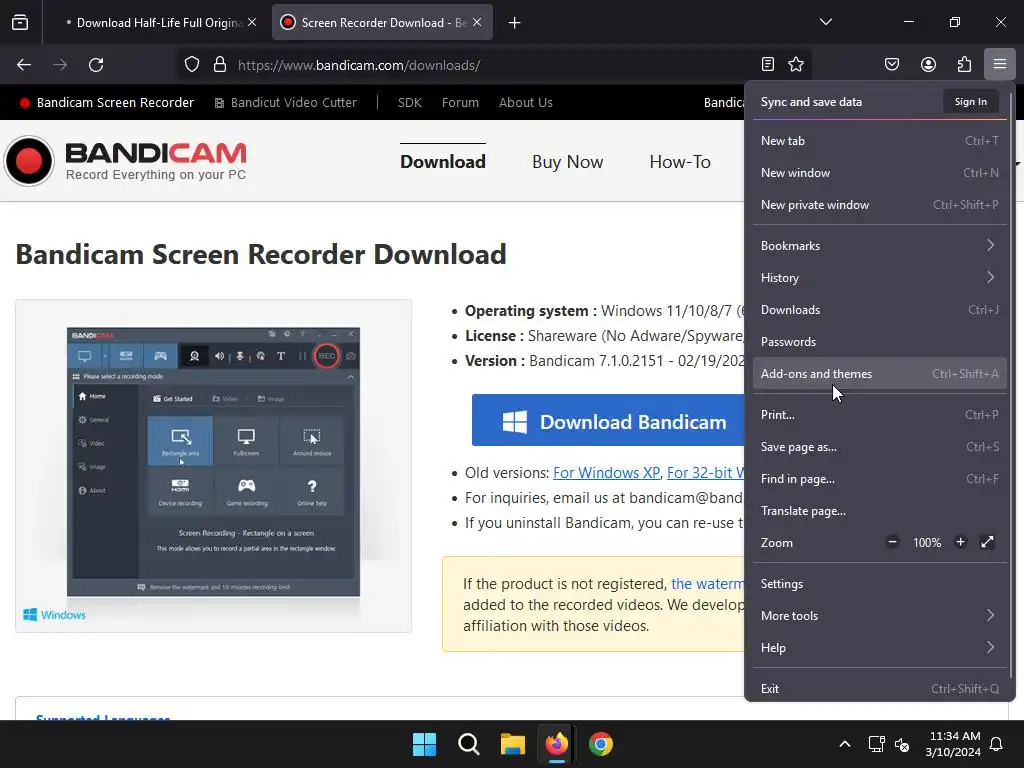Reset zoom via 100% label
1024x768 pixels.
(x=927, y=543)
